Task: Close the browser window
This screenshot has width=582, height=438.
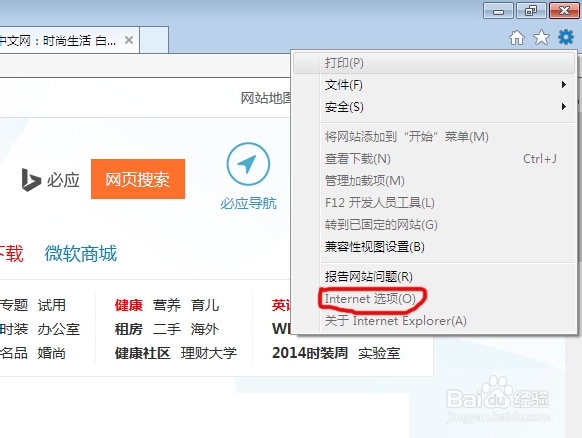Action: [564, 11]
